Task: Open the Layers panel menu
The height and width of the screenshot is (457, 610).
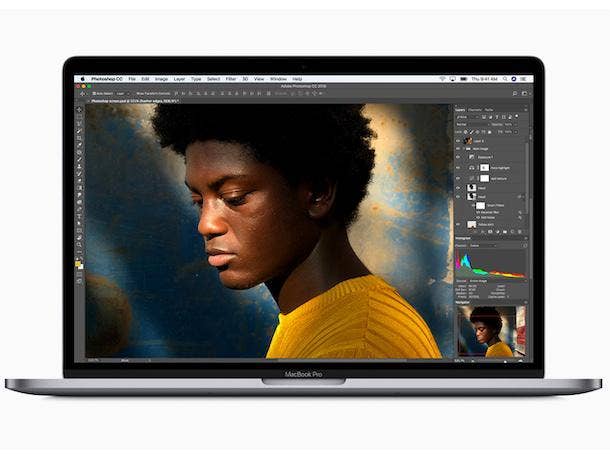Action: coord(525,110)
